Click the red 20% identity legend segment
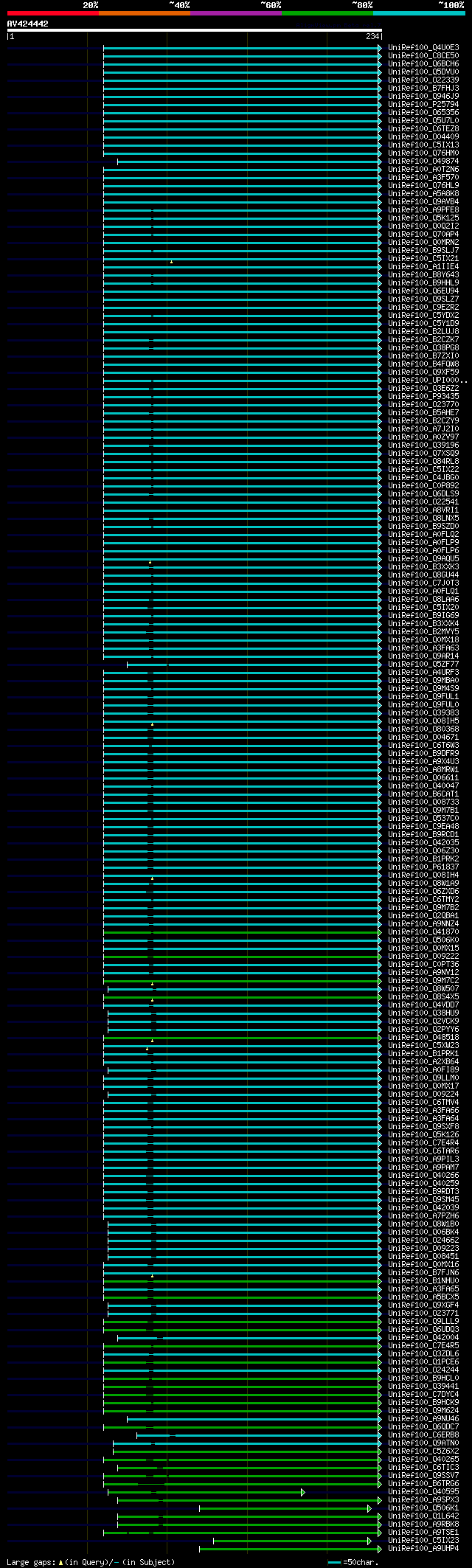 tap(53, 13)
